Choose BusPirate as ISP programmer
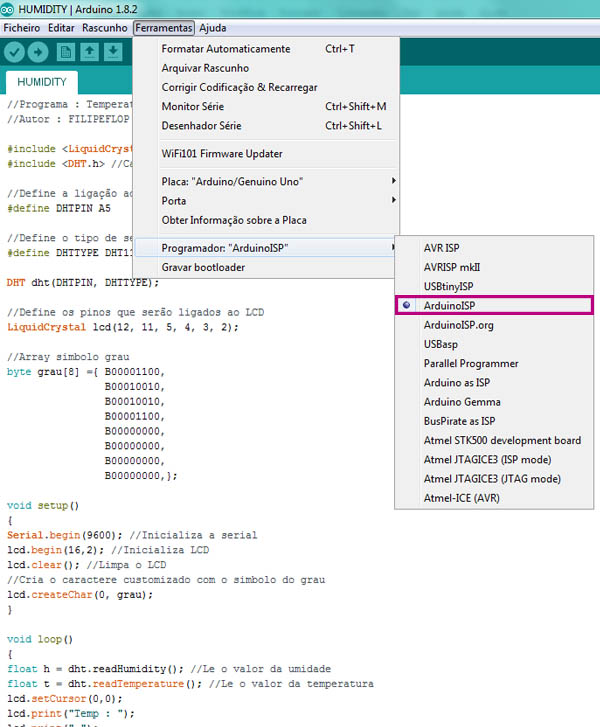The height and width of the screenshot is (727, 600). point(494,421)
